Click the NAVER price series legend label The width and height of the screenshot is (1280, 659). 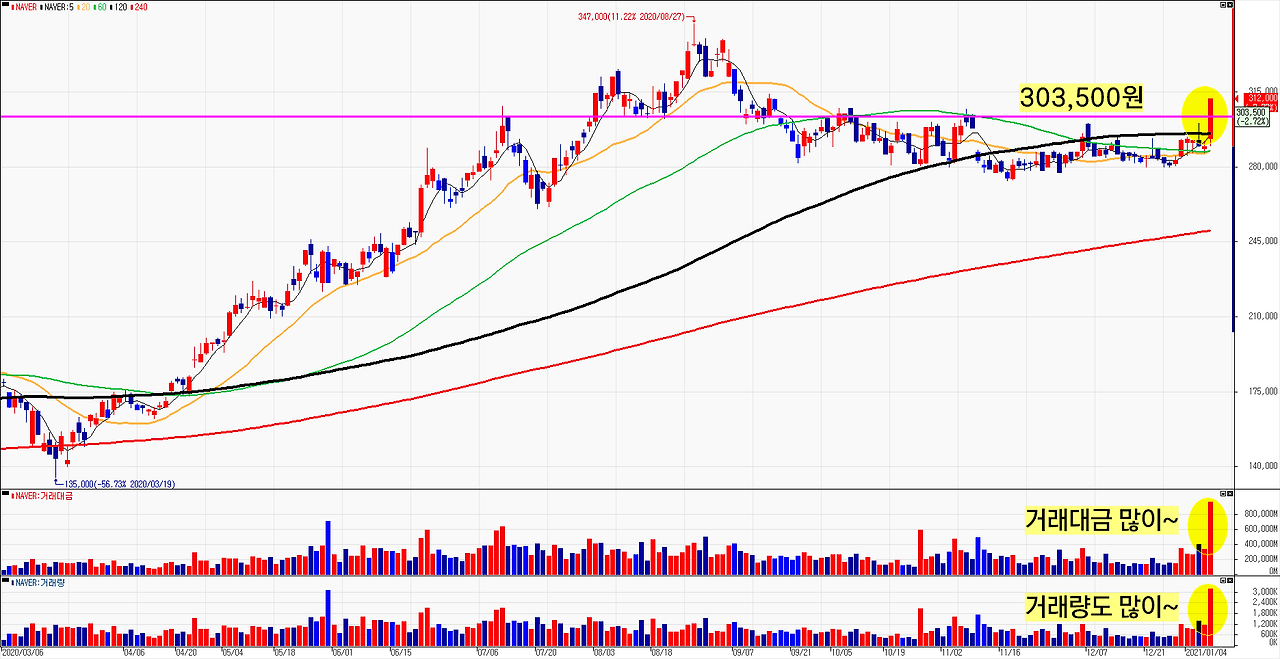click(x=23, y=5)
